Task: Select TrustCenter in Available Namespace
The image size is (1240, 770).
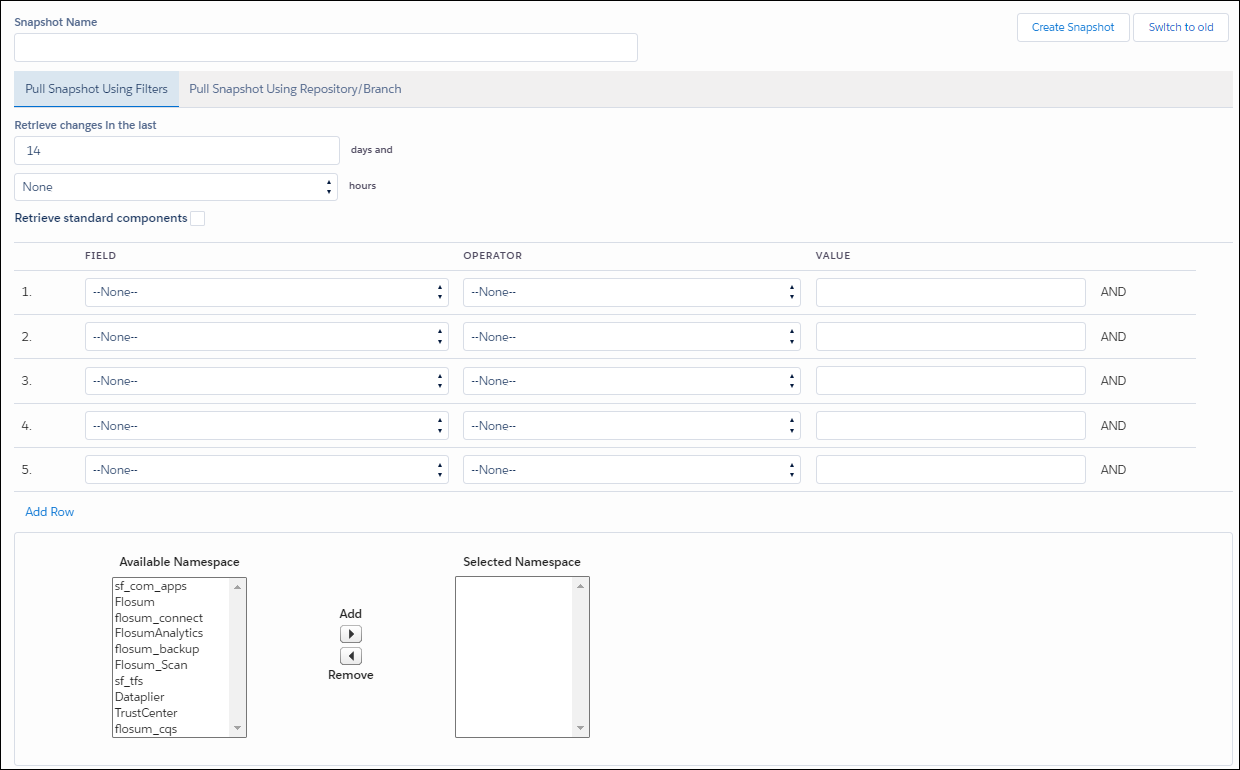Action: 171,713
